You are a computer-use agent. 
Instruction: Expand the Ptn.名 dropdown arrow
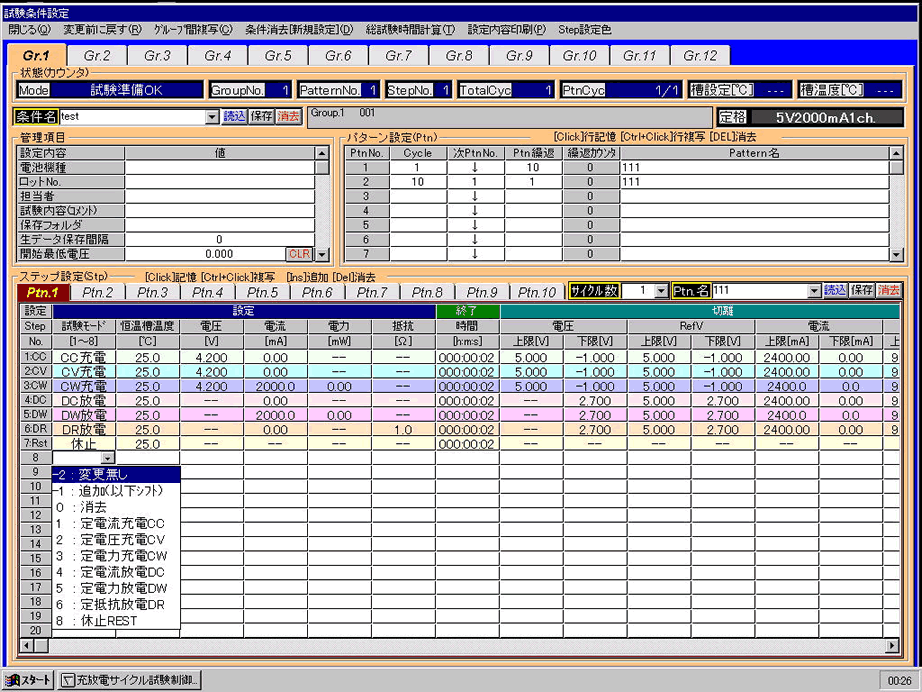[x=814, y=290]
